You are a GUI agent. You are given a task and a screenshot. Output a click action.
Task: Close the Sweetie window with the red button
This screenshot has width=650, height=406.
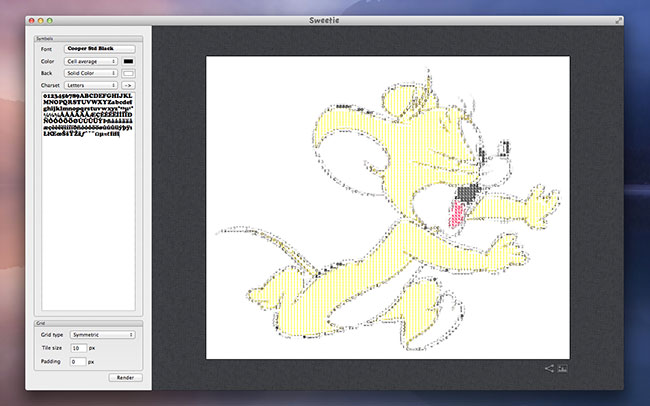click(33, 19)
